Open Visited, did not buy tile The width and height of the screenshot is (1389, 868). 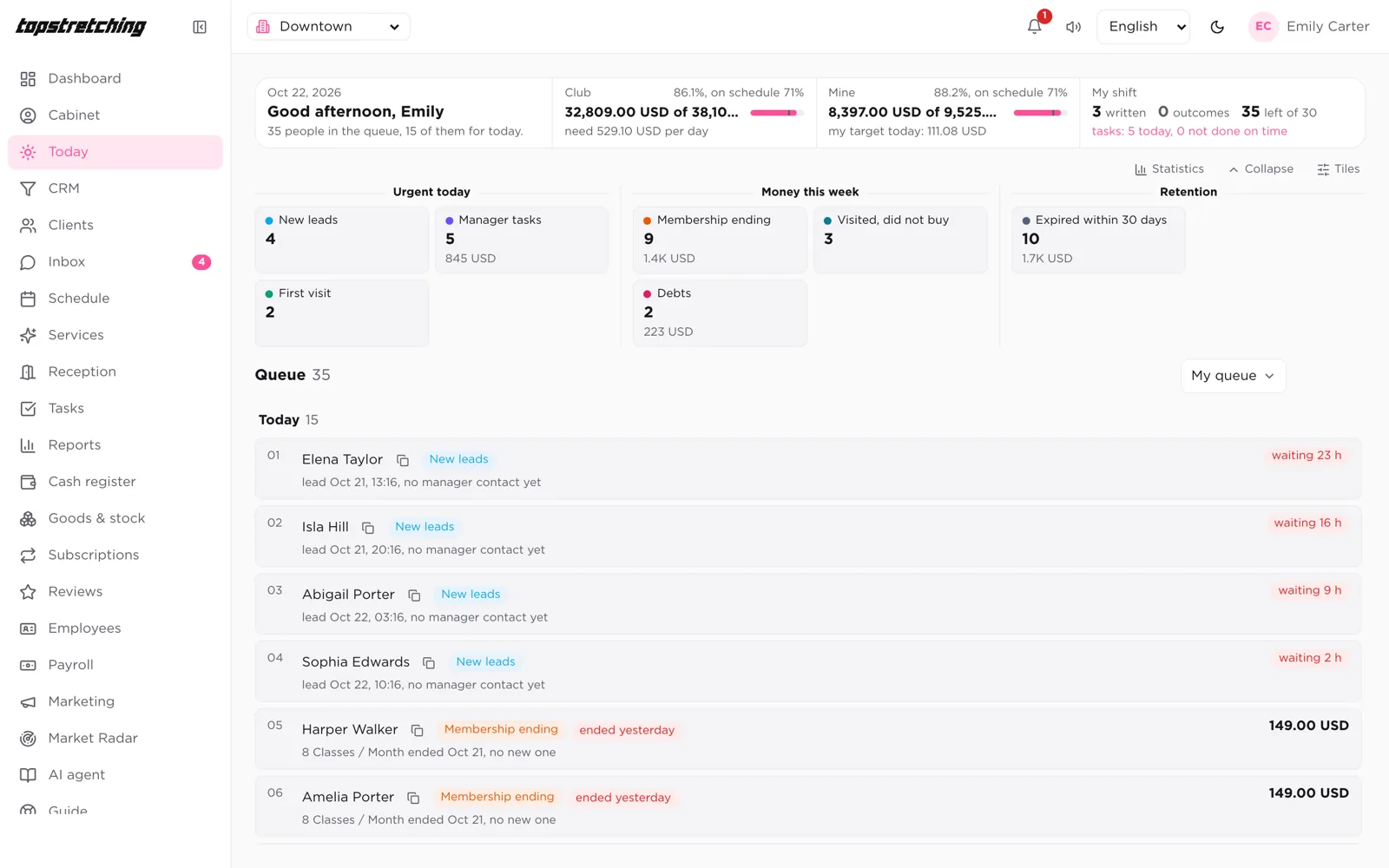pos(900,240)
